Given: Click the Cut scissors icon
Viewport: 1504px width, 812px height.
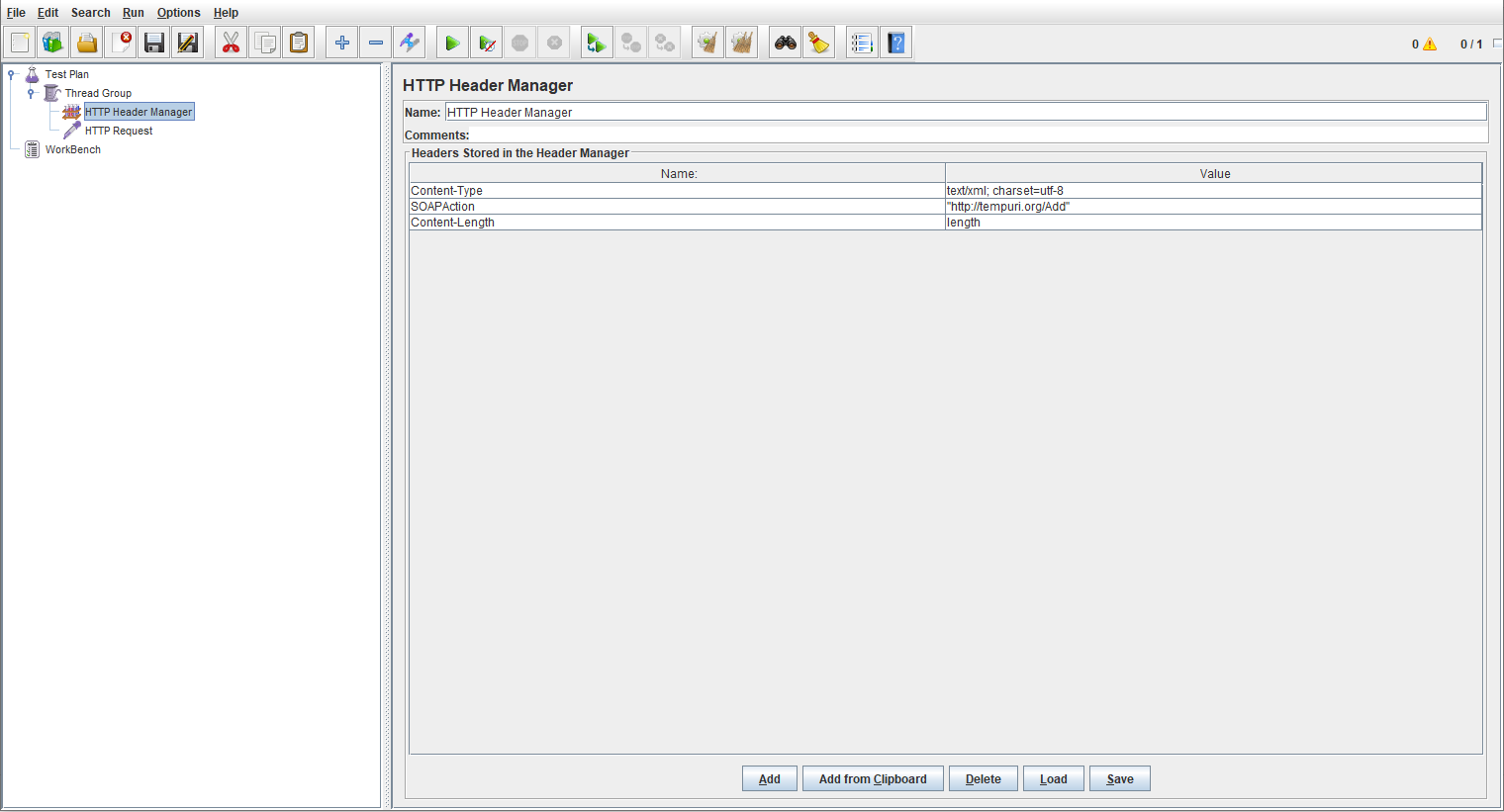Looking at the screenshot, I should click(x=231, y=43).
